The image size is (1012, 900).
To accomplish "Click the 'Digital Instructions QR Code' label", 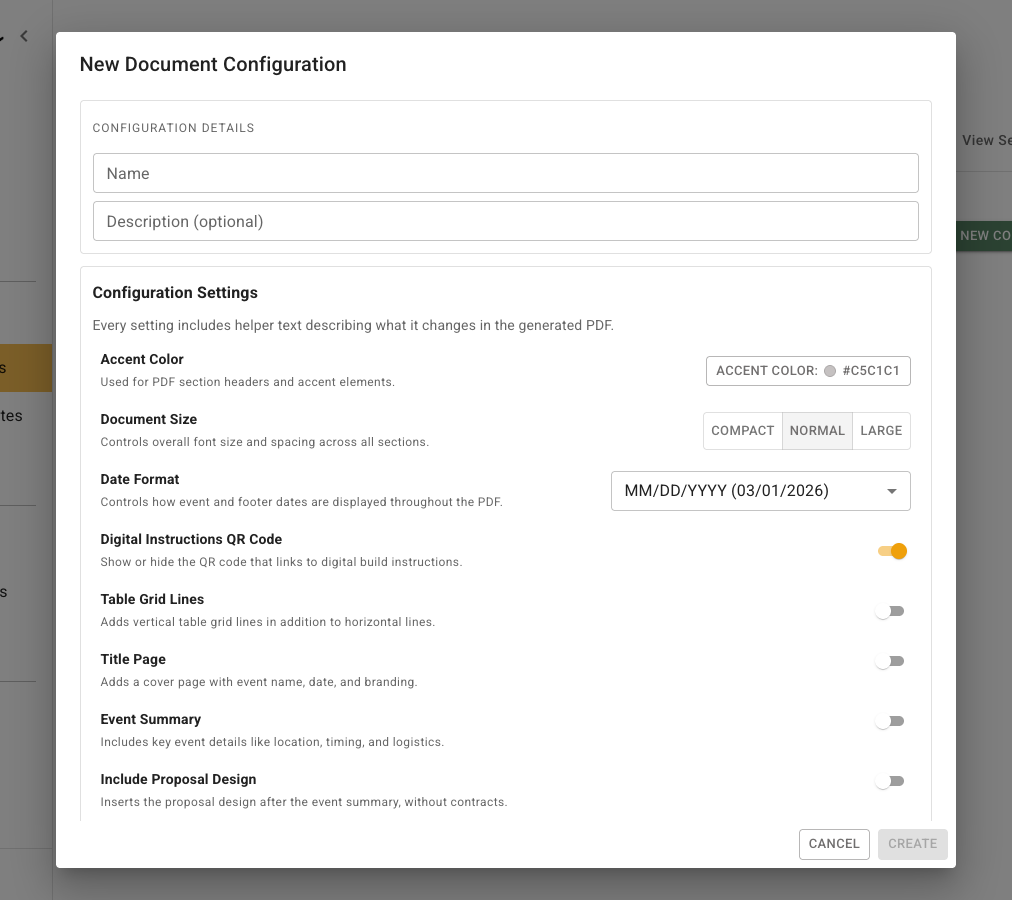I will [x=191, y=539].
